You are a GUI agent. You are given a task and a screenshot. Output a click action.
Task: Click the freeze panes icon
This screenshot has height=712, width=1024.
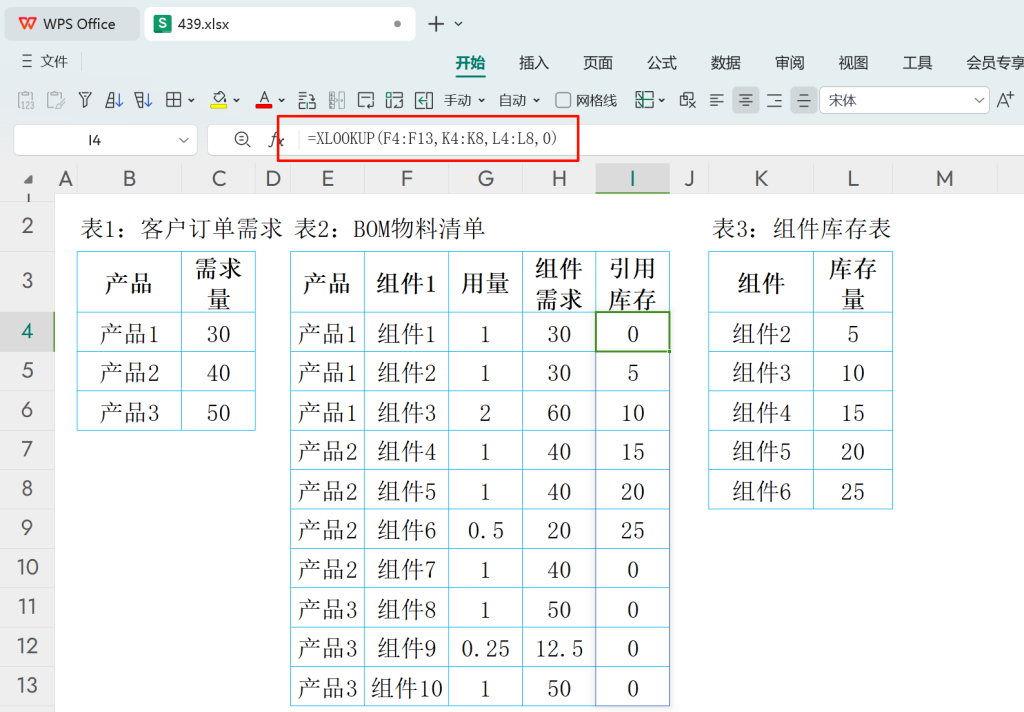click(644, 100)
